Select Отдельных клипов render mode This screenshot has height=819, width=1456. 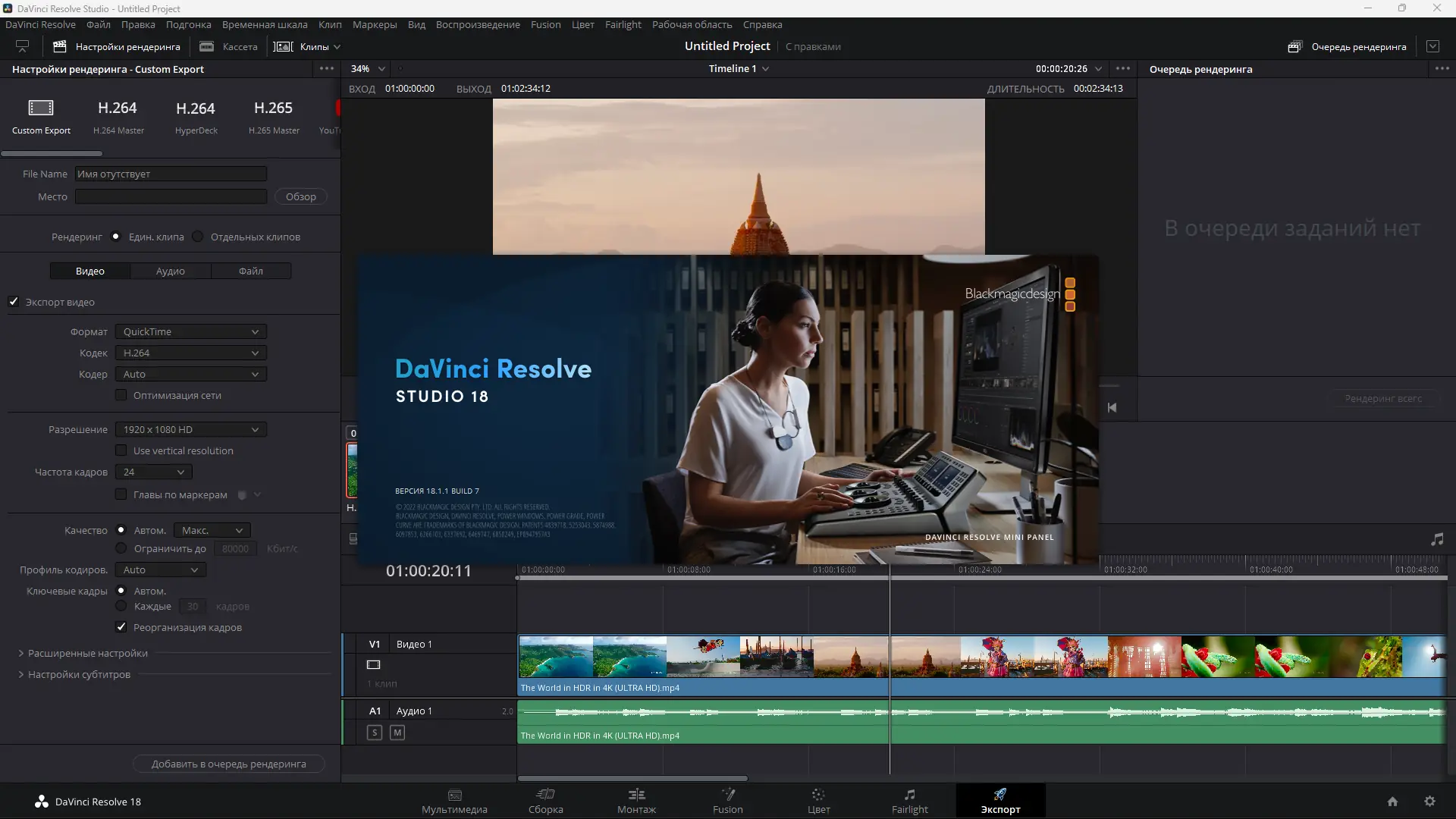[197, 237]
